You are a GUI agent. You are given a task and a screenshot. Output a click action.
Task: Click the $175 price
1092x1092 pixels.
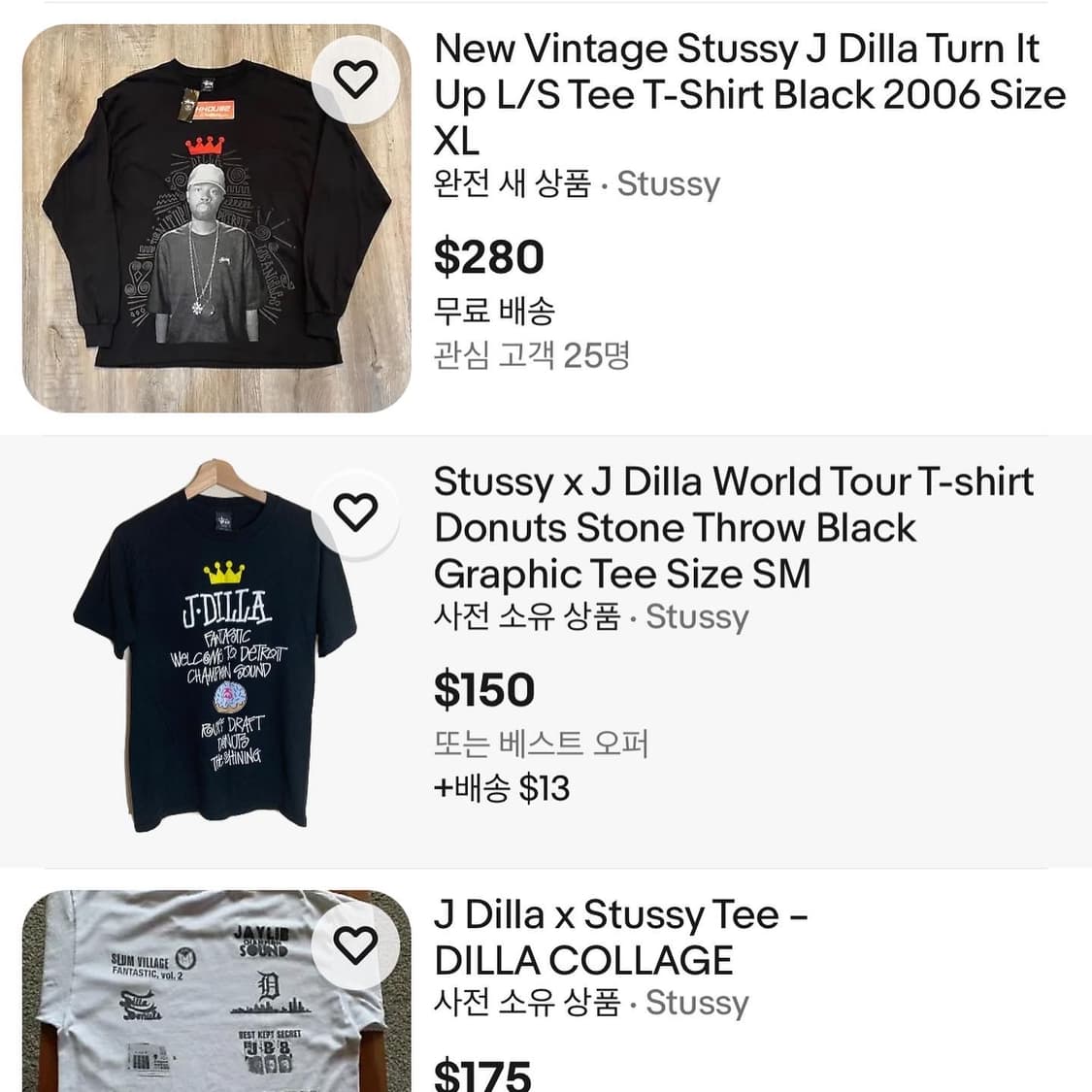tap(482, 1074)
